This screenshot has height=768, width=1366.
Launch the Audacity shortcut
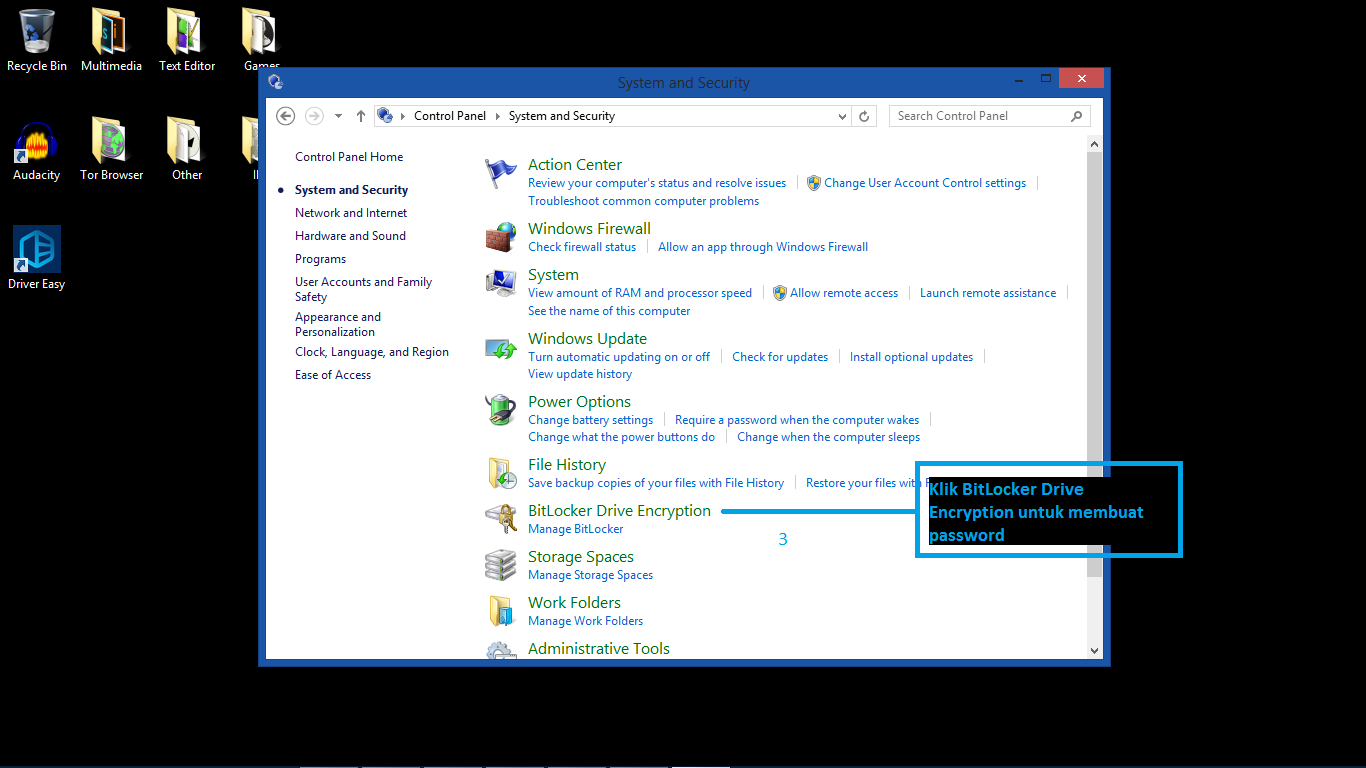pyautogui.click(x=37, y=150)
